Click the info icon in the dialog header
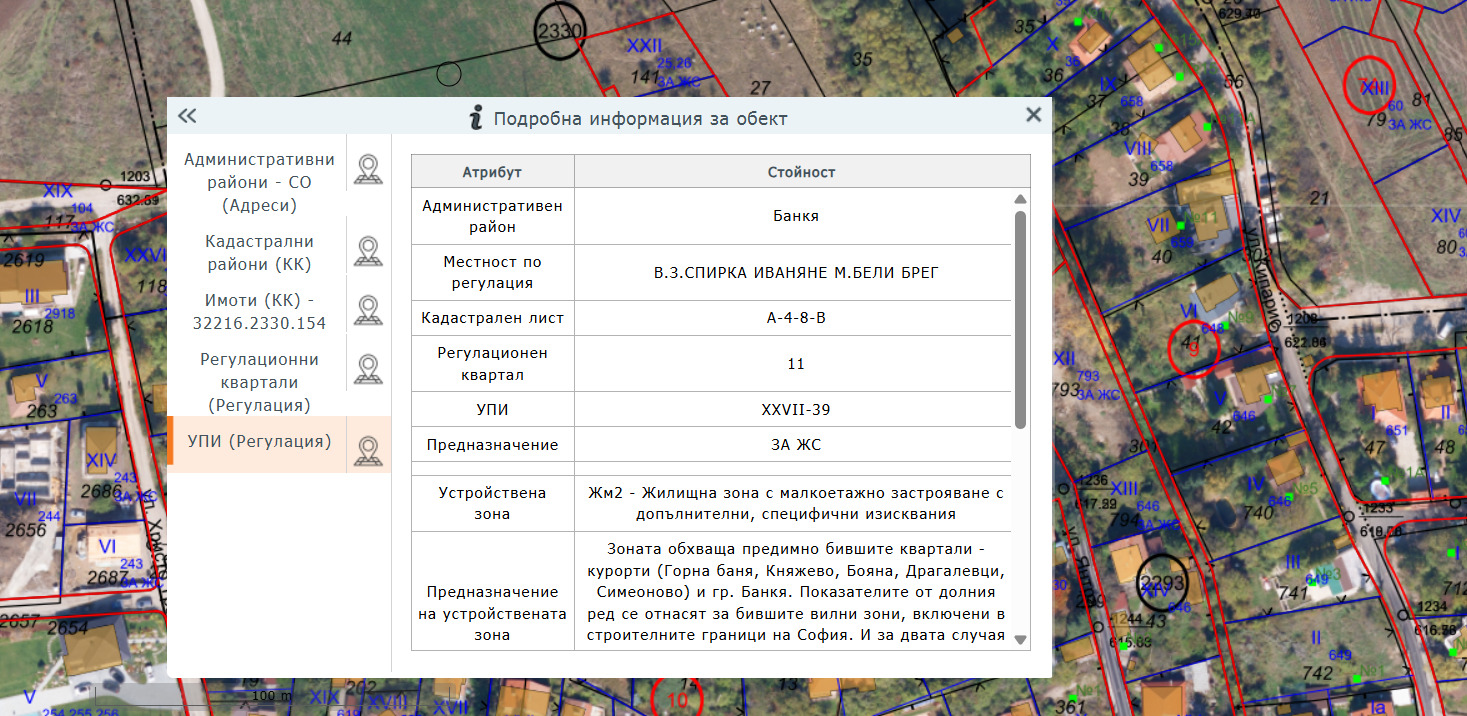Screen dimensions: 1467x716 click(x=477, y=116)
